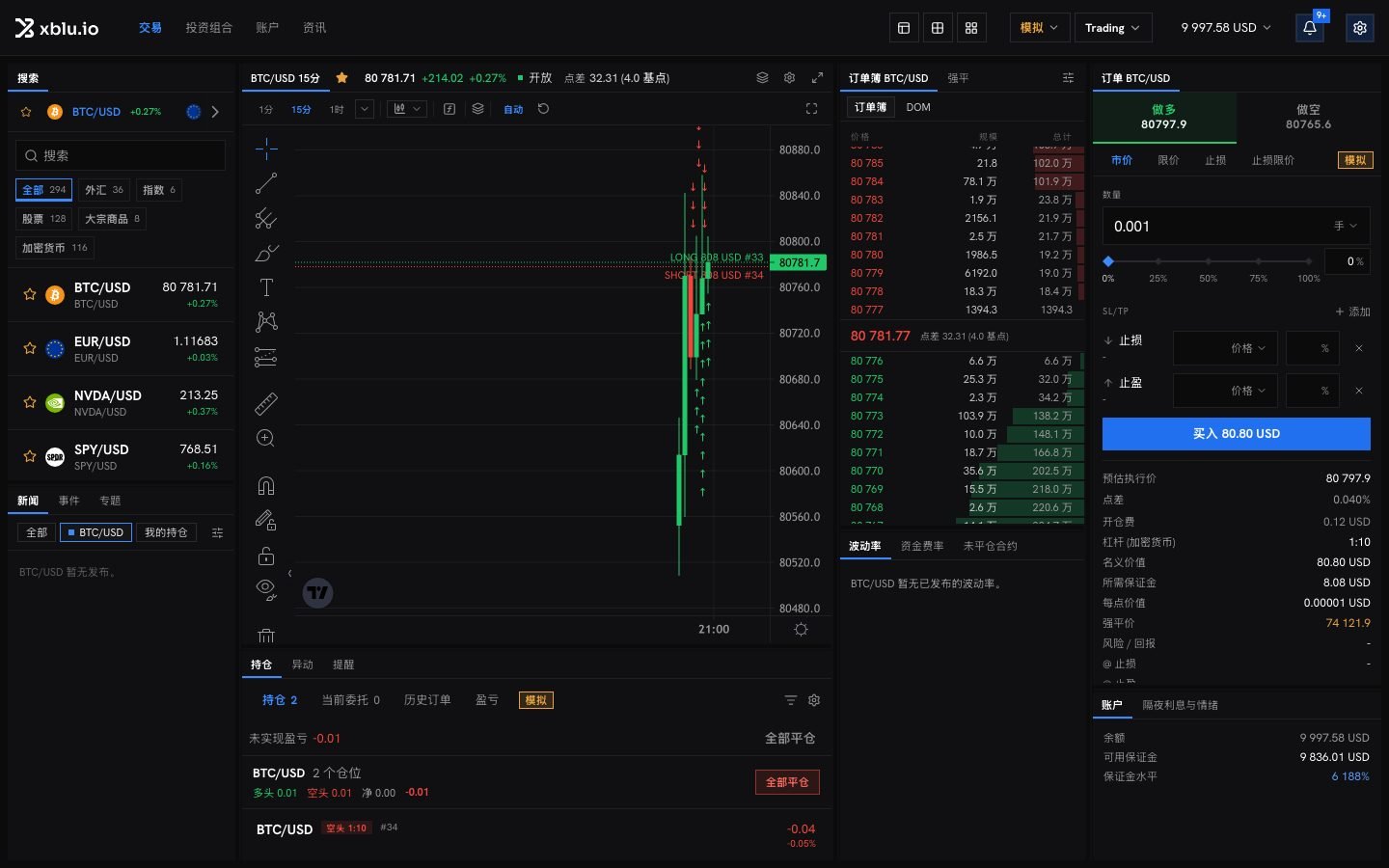The width and height of the screenshot is (1389, 868).
Task: Toggle favorite star beside BTC/USD 15分 title
Action: point(341,78)
